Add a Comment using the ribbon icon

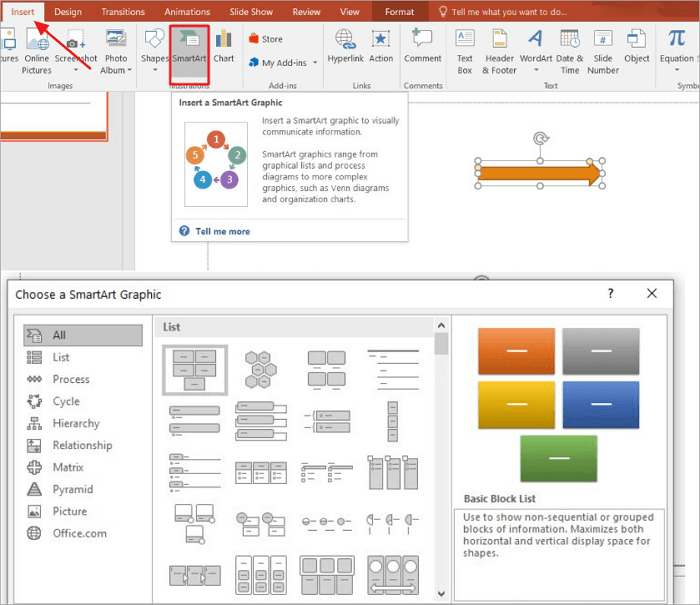coord(423,40)
